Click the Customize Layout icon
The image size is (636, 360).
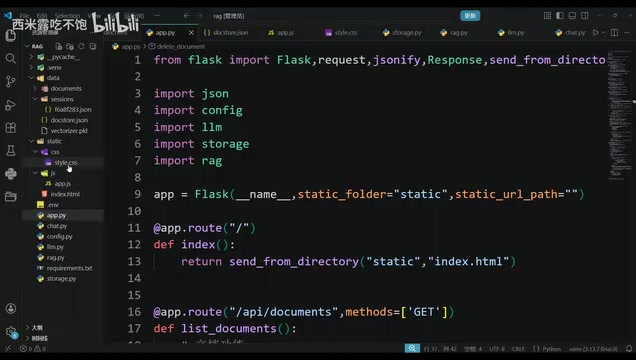tap(547, 15)
